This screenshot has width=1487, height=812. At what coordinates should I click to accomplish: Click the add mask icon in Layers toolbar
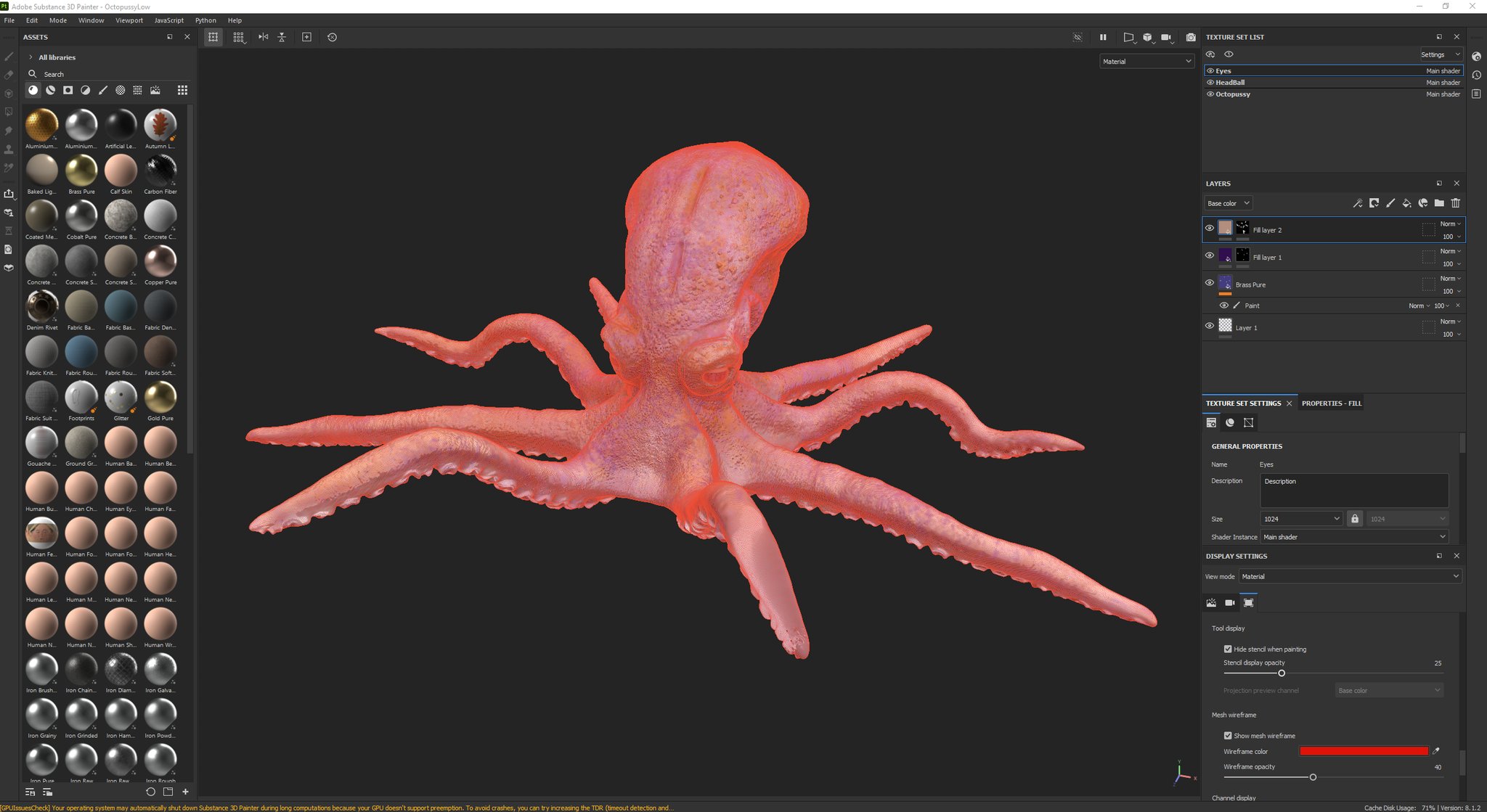1374,203
